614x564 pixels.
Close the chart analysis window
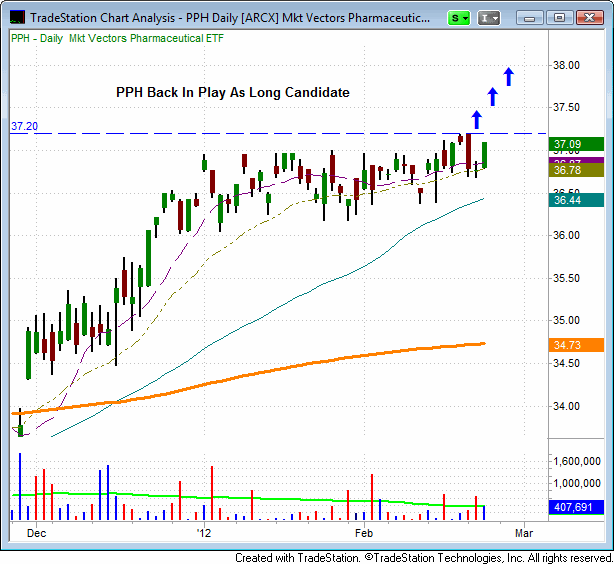(589, 18)
